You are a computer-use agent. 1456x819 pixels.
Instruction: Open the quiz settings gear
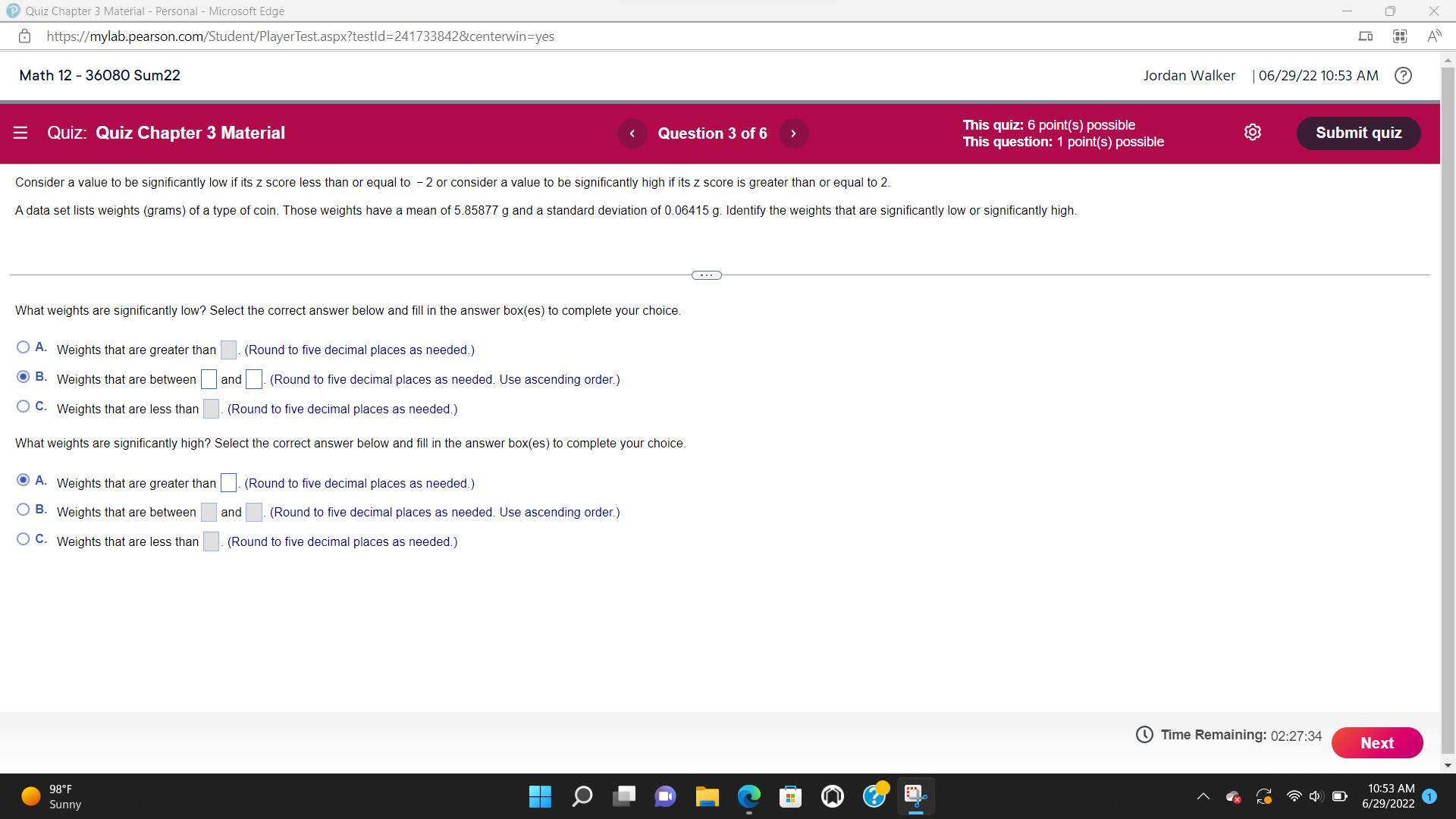1252,132
